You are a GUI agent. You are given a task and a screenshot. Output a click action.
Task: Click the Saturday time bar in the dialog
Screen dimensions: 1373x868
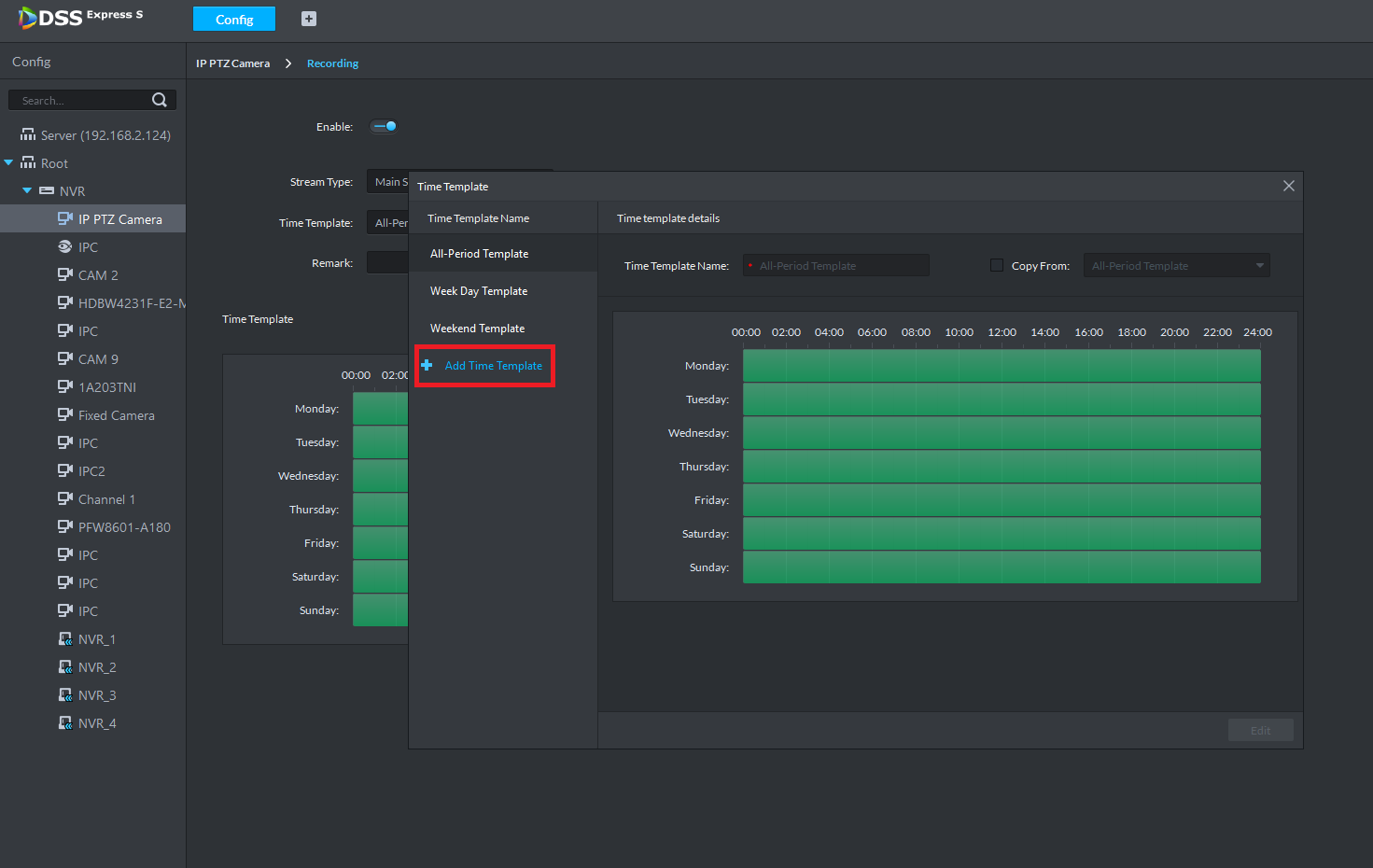point(1002,534)
